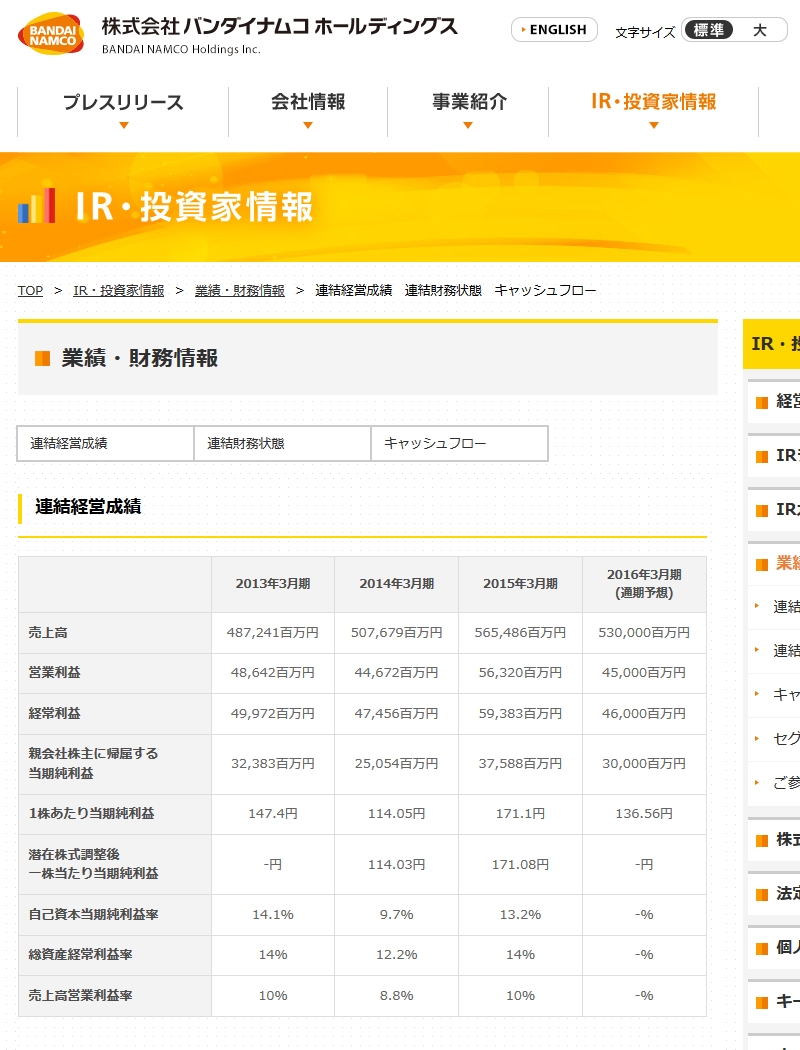The width and height of the screenshot is (800, 1050).
Task: Click the 13.2% return on equity
Action: point(521,915)
